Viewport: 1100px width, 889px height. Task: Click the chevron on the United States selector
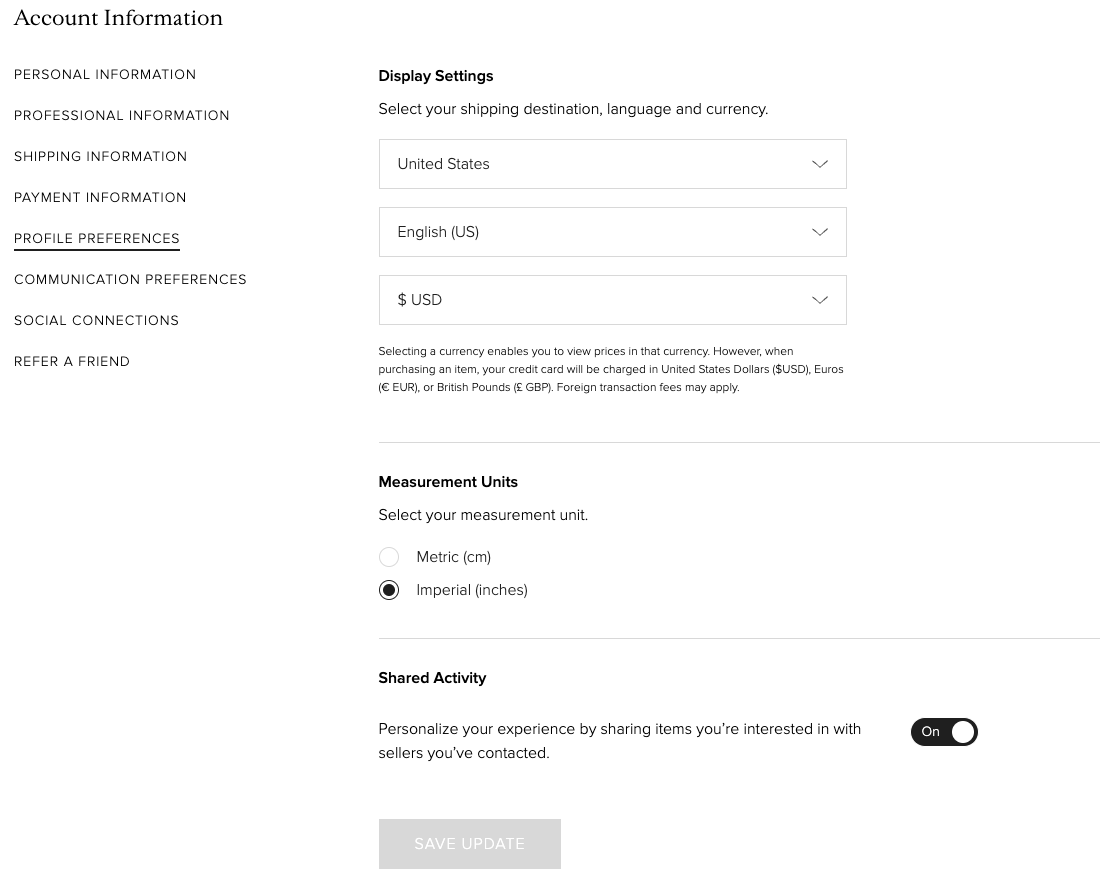[x=819, y=163]
